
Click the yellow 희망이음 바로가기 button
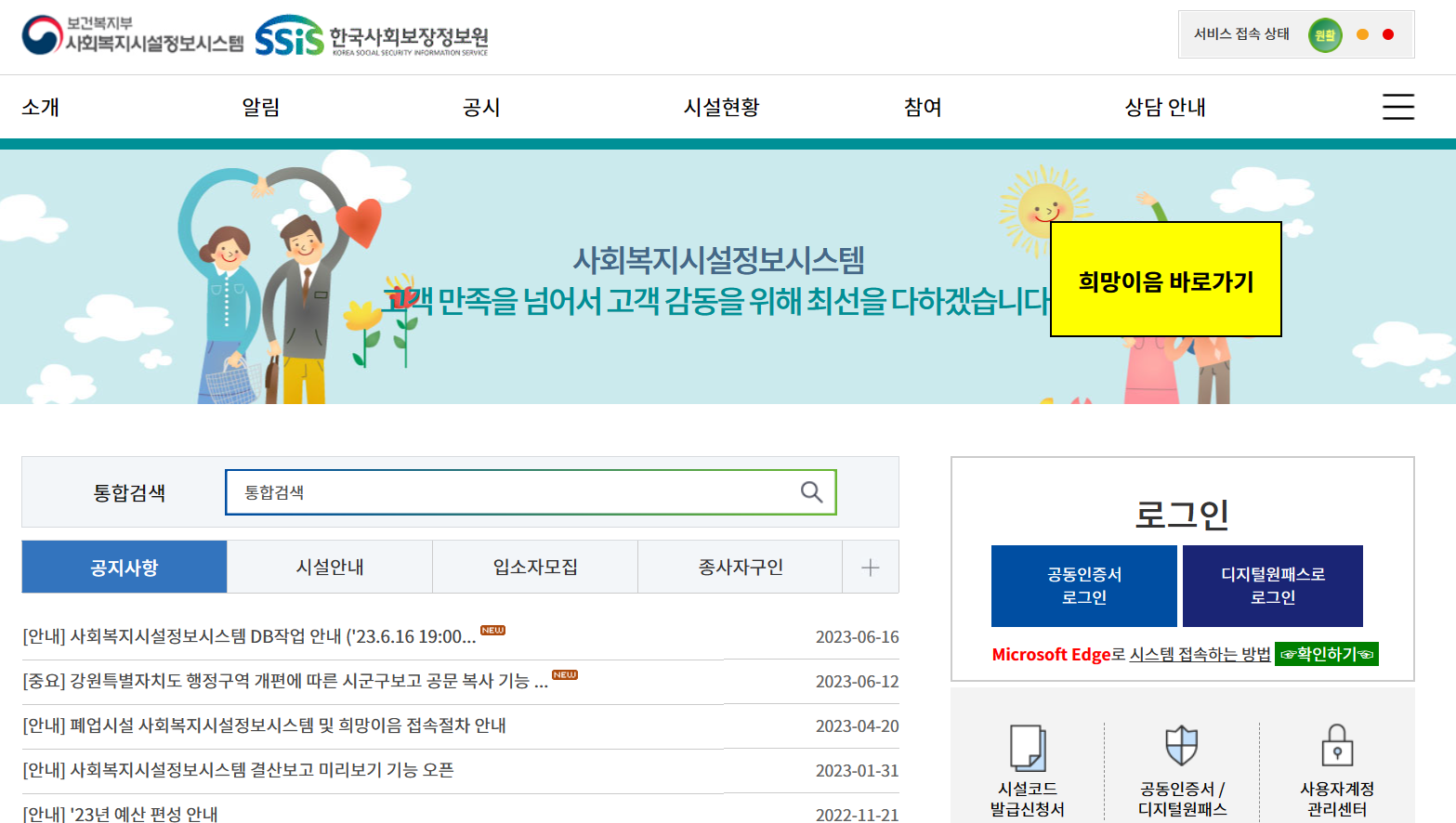1164,278
